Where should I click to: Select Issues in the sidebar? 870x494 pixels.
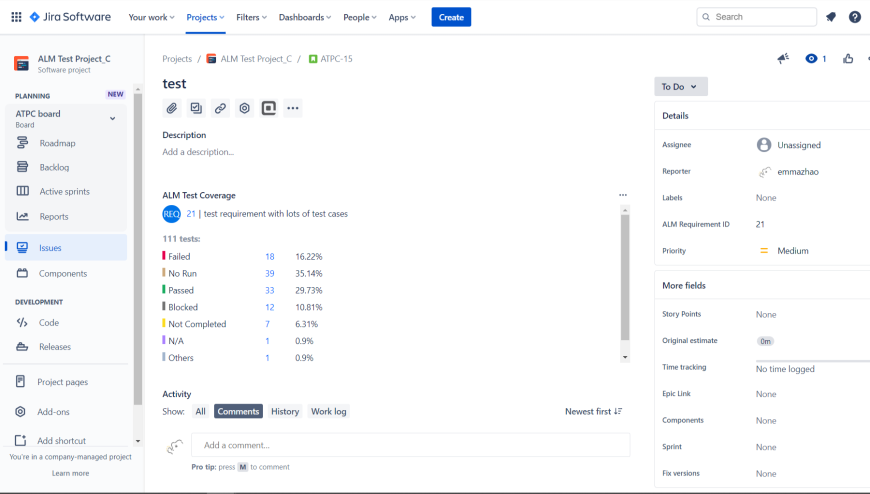click(66, 248)
